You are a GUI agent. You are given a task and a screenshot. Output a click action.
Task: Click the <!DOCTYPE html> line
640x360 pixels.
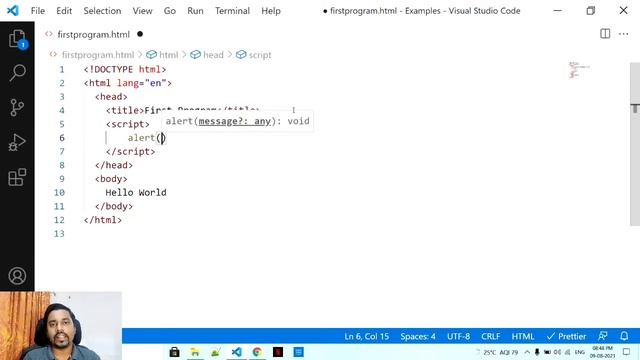(x=125, y=69)
